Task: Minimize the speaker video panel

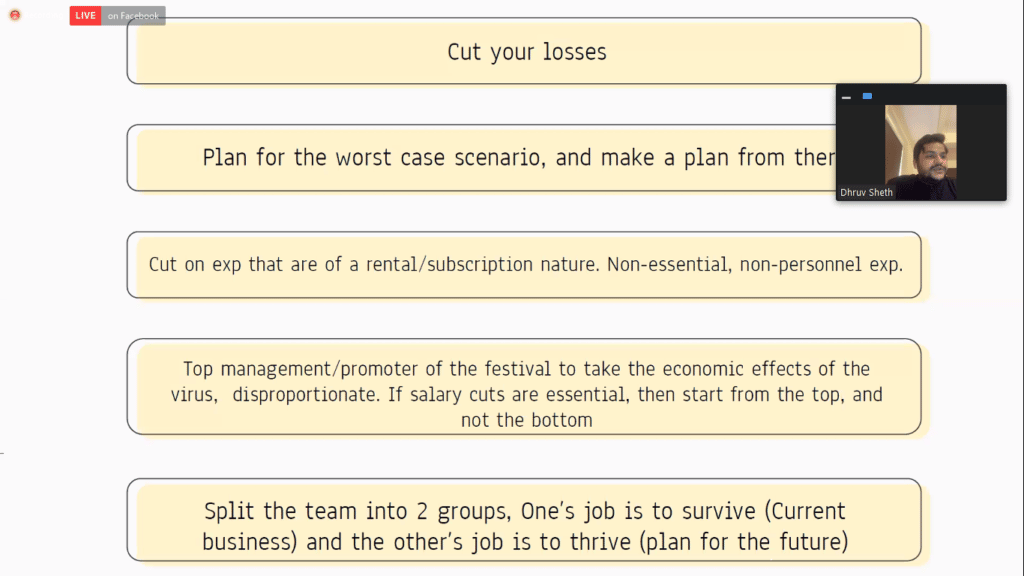Action: click(x=847, y=97)
